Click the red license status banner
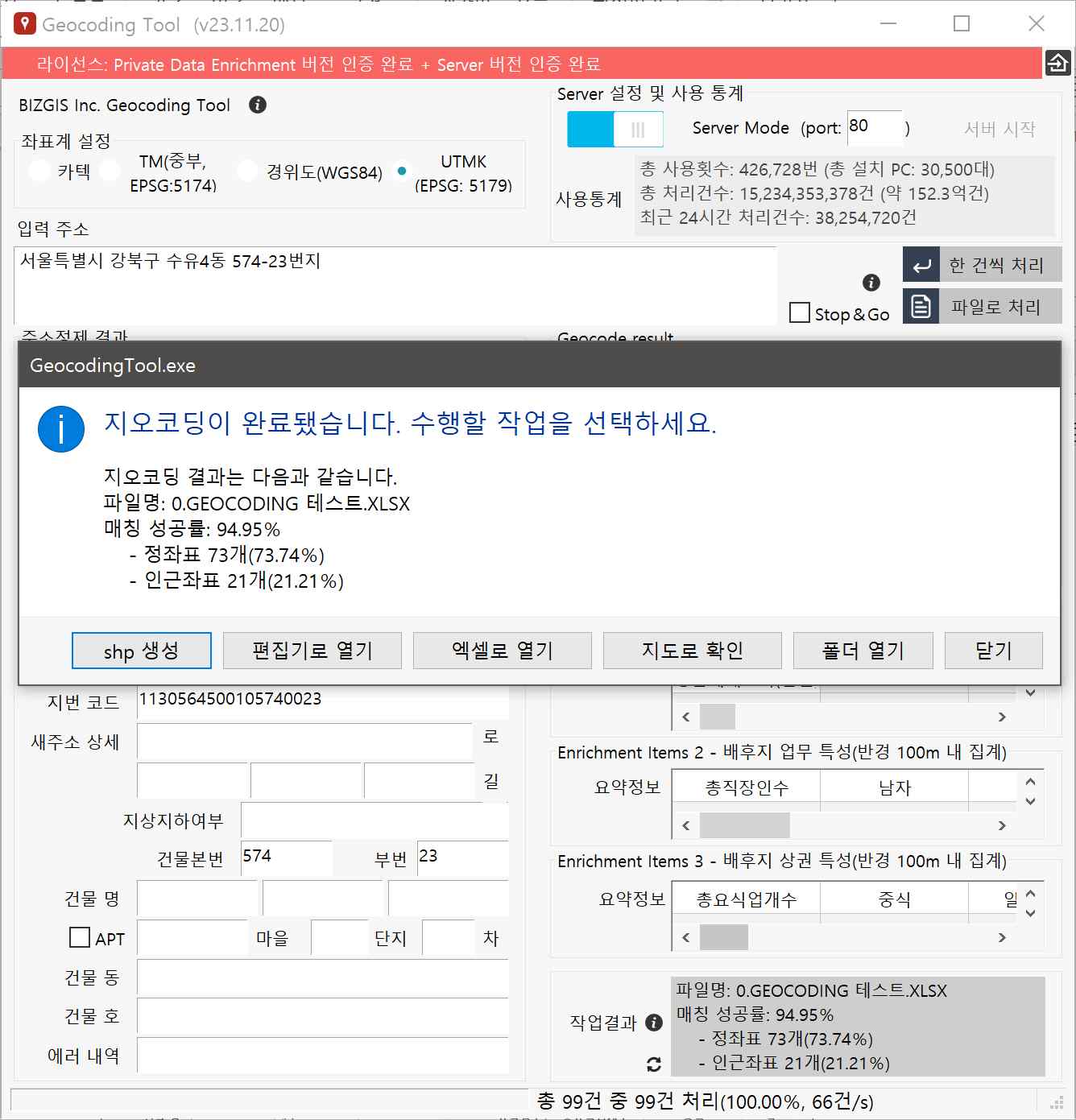1076x1120 pixels. point(522,64)
